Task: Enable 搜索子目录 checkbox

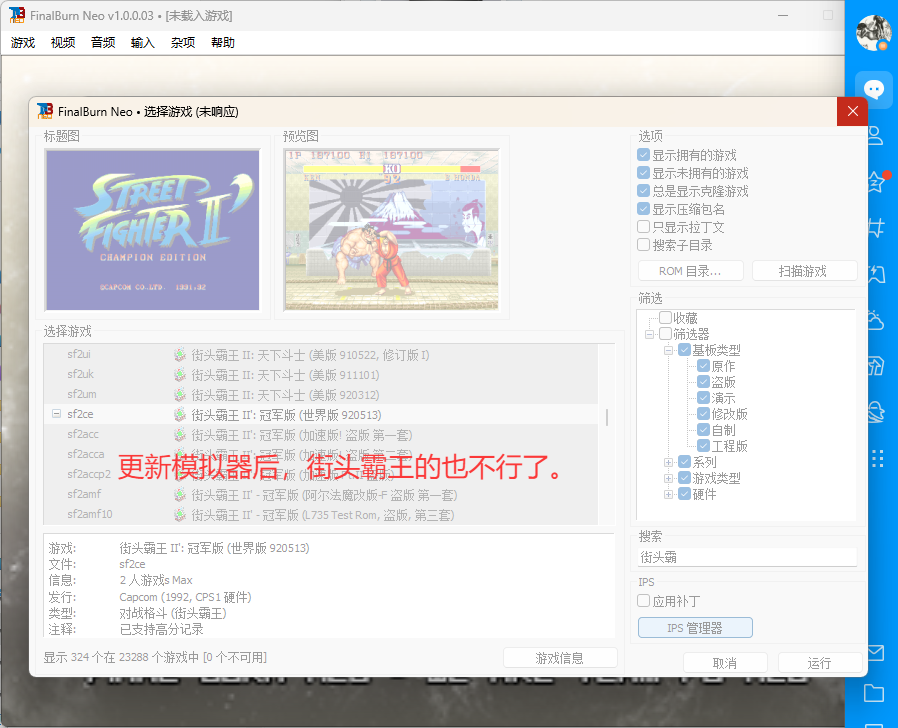Action: [643, 245]
